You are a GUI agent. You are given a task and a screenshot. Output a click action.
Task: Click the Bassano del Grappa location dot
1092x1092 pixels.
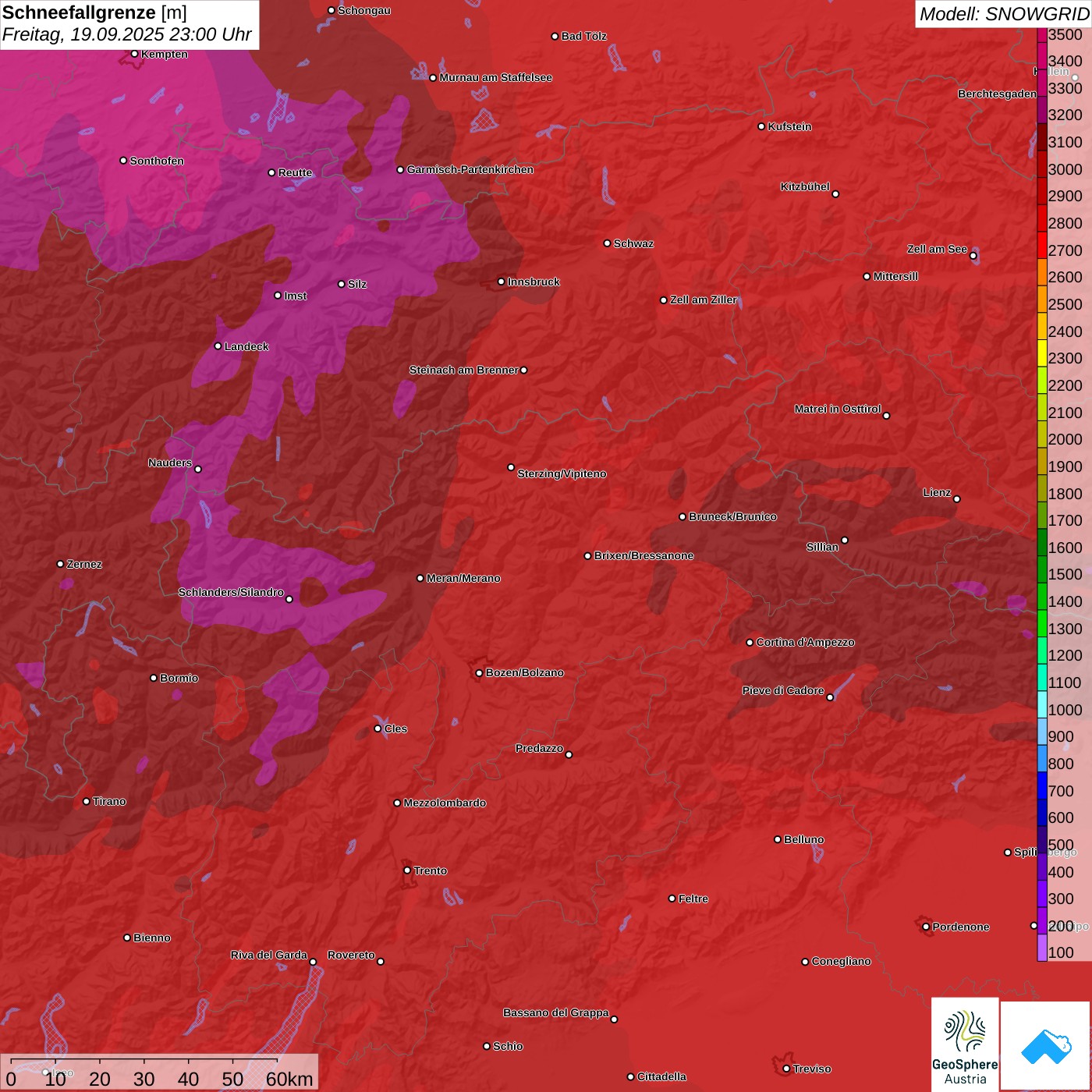pos(614,1019)
